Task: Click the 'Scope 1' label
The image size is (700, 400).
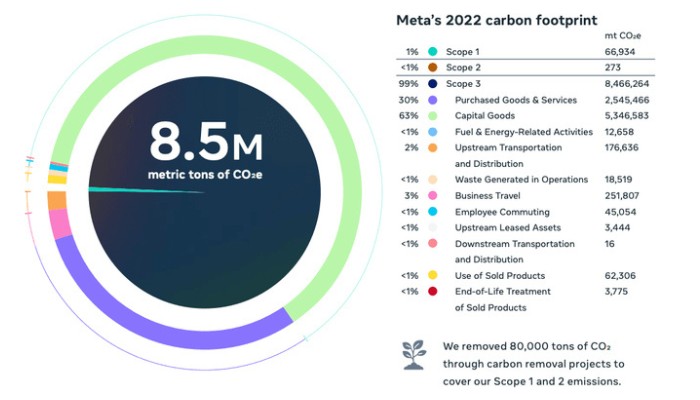Action: pos(462,52)
